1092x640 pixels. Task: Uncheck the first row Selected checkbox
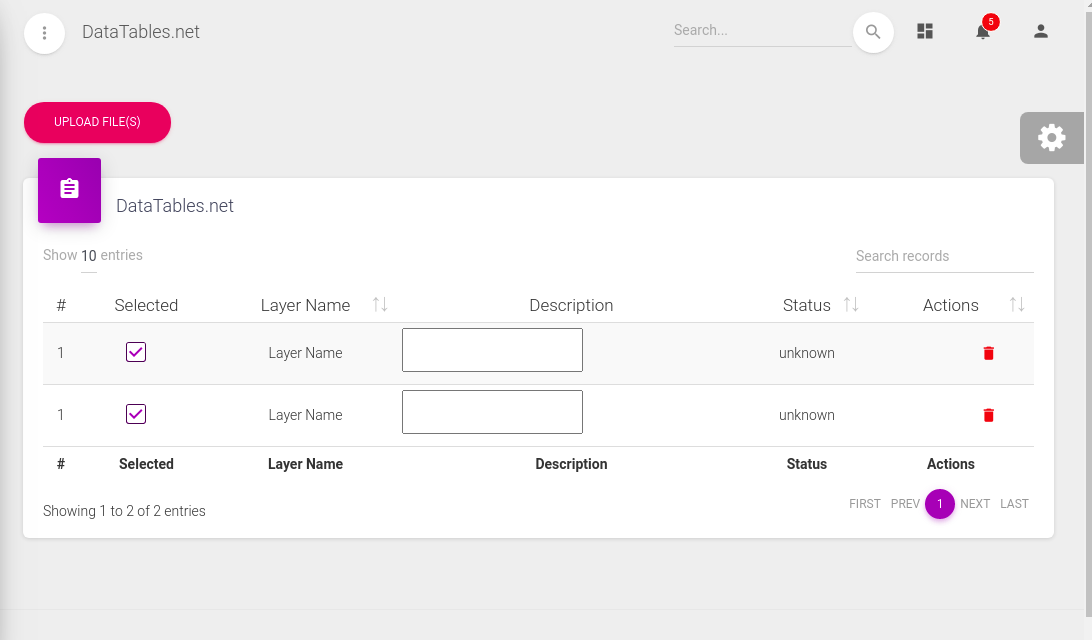pos(136,352)
